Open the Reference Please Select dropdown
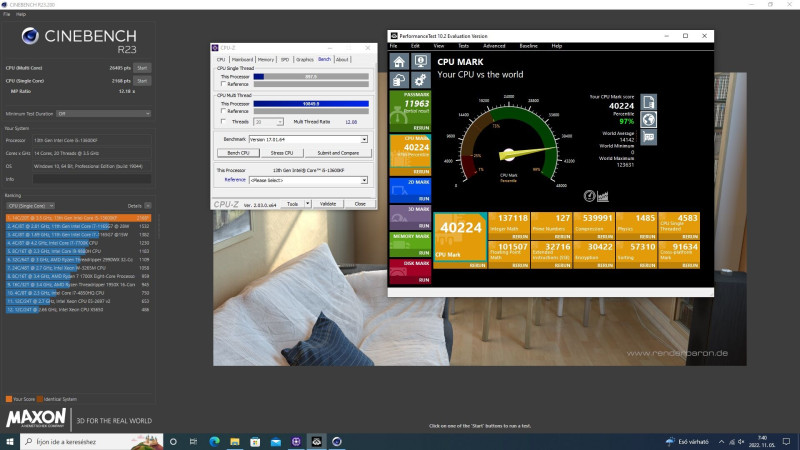Screen dimensions: 800x450 click(308, 180)
